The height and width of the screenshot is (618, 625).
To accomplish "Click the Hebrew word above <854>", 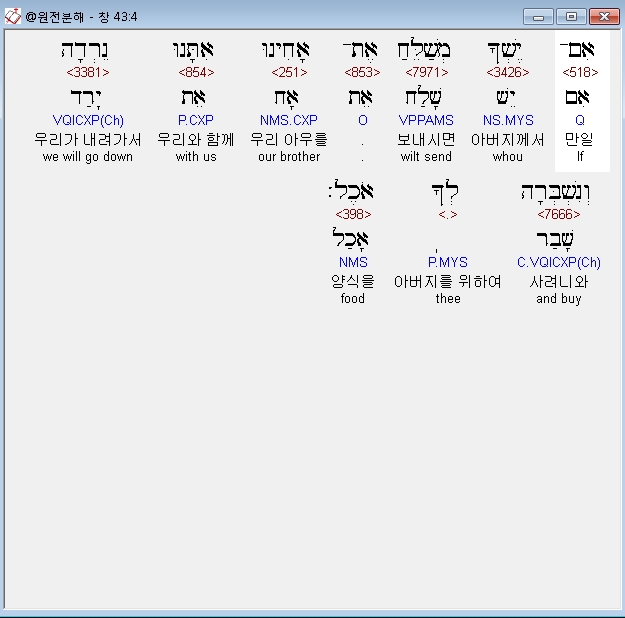I will (194, 50).
